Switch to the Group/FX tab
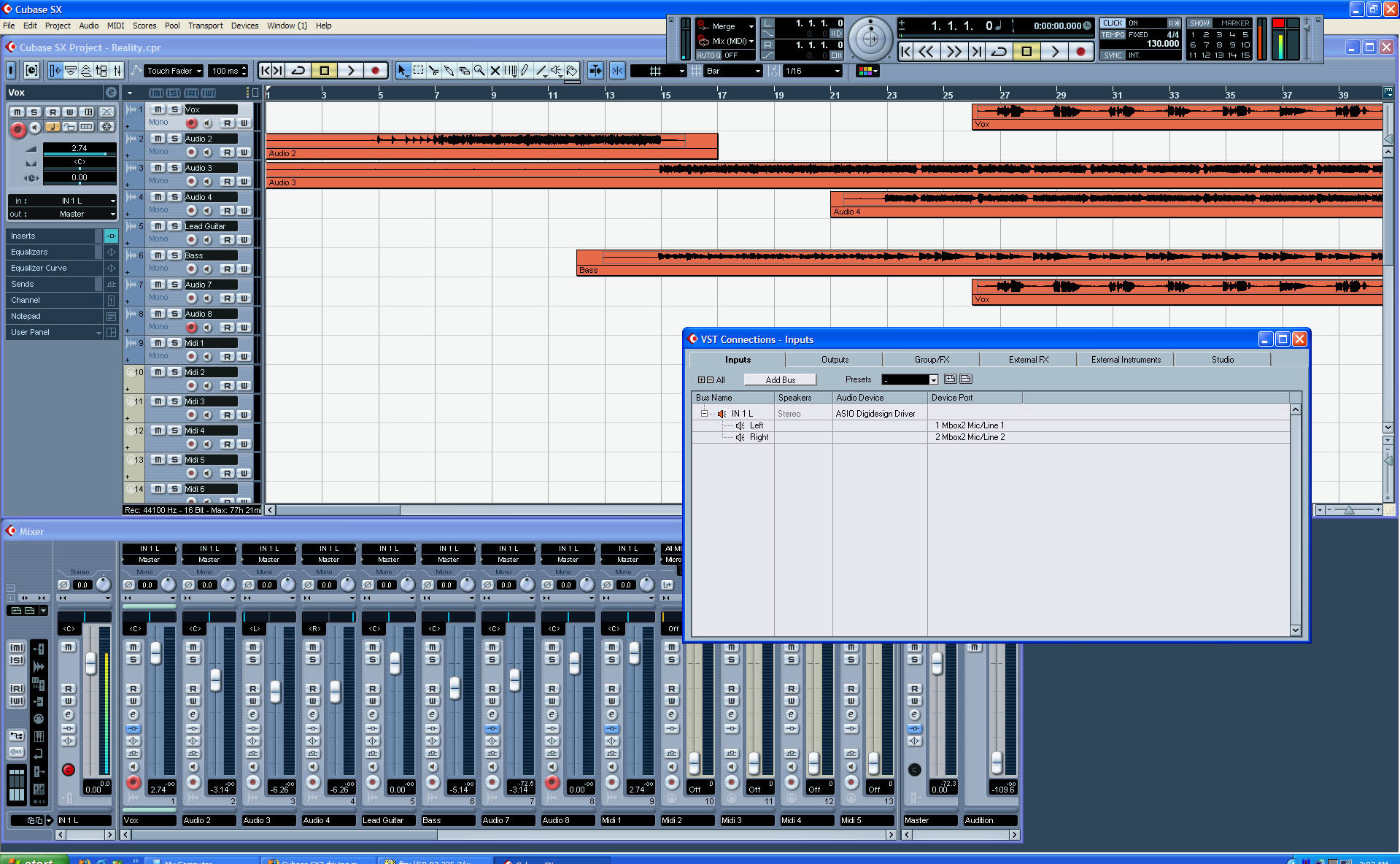 click(x=932, y=360)
